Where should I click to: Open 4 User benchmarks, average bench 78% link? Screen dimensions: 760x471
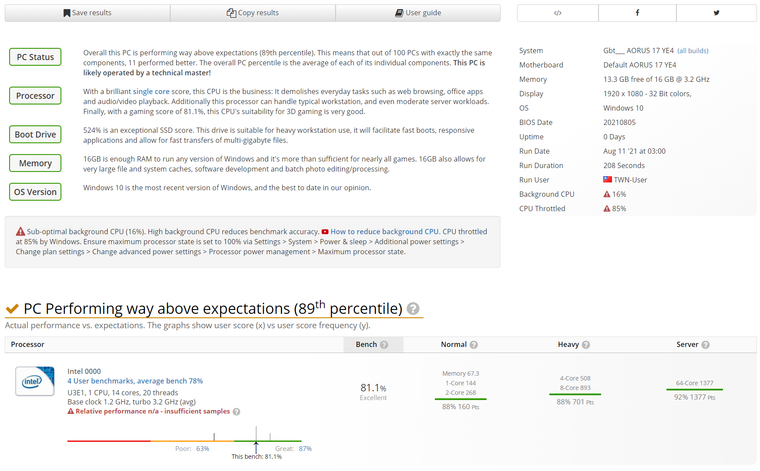(135, 381)
